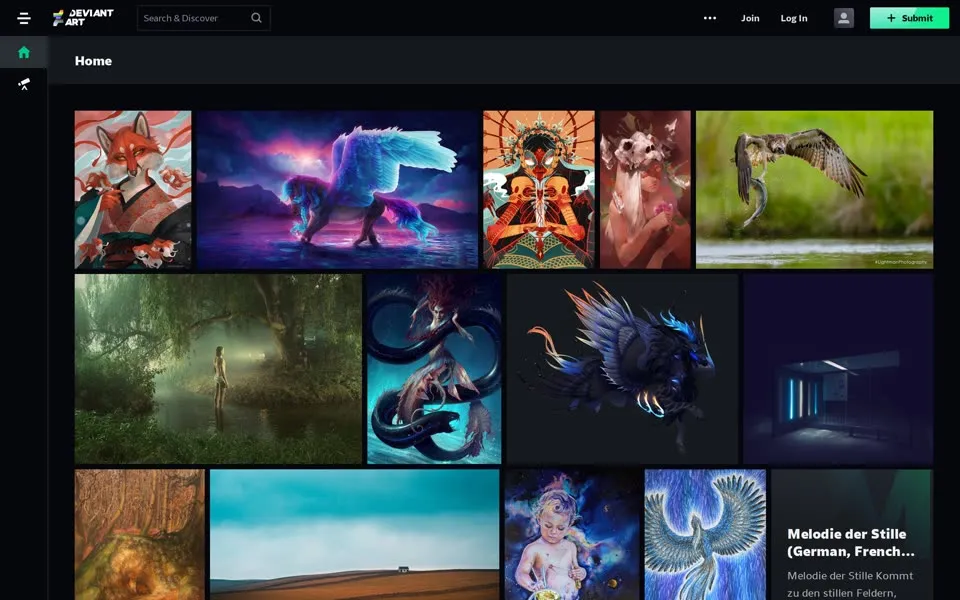
Task: Open the hamburger navigation menu
Action: (x=24, y=18)
